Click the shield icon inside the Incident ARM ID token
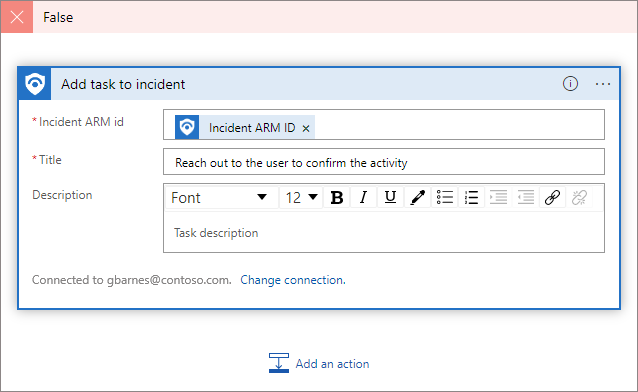This screenshot has height=392, width=638. pyautogui.click(x=187, y=127)
